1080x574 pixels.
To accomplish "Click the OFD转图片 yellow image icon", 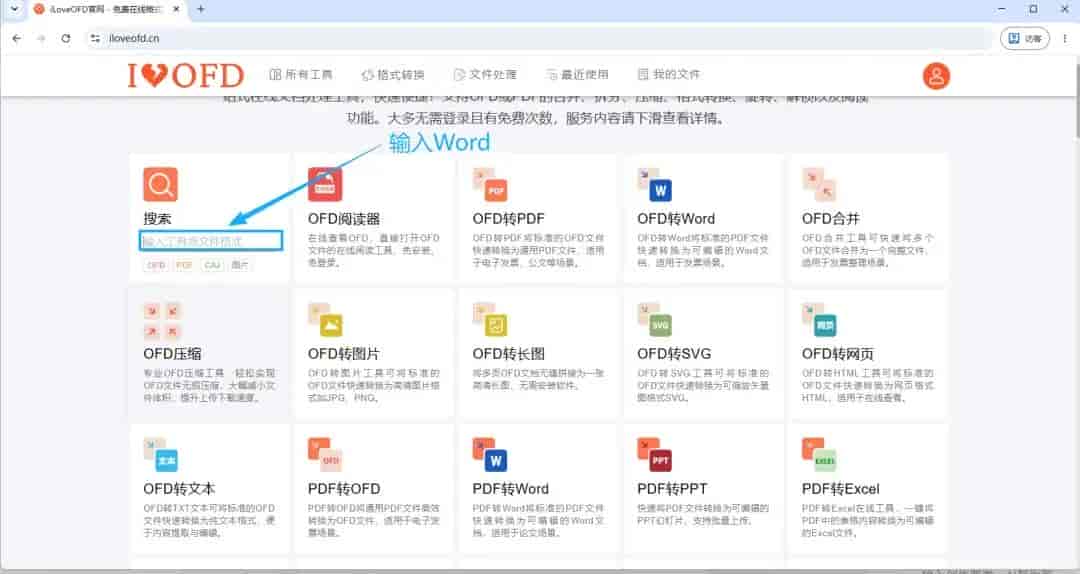I will click(325, 319).
